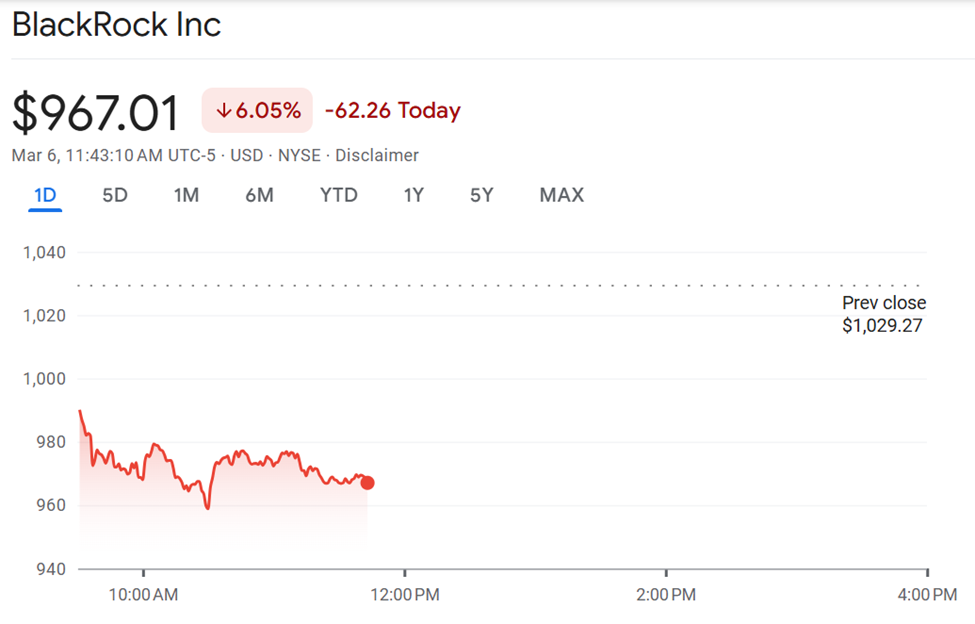Click the BlackRock Inc title
Screen dimensions: 975x624
[x=117, y=24]
